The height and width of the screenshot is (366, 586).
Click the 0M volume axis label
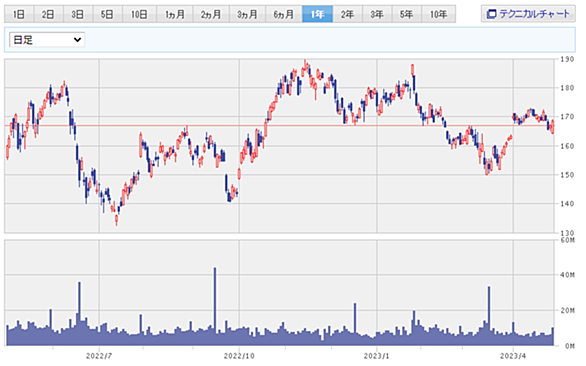pos(570,346)
